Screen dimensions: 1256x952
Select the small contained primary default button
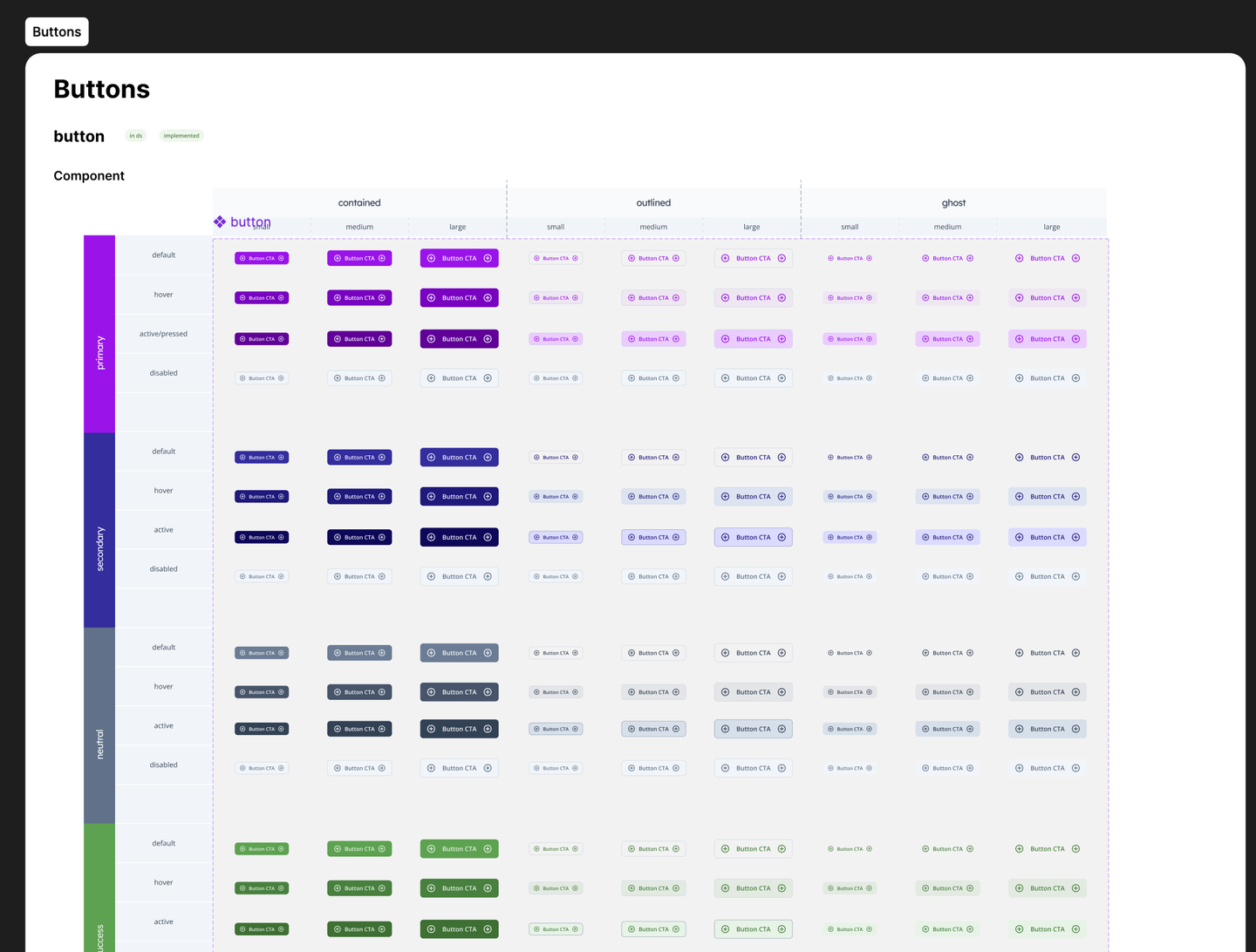262,258
